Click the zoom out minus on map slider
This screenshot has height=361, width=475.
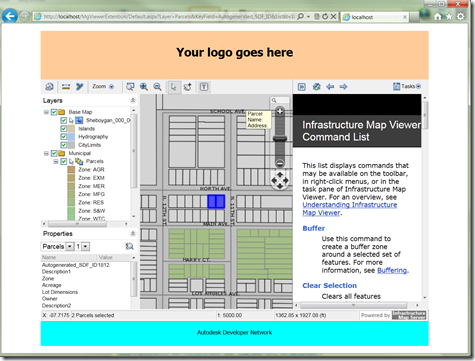280,163
